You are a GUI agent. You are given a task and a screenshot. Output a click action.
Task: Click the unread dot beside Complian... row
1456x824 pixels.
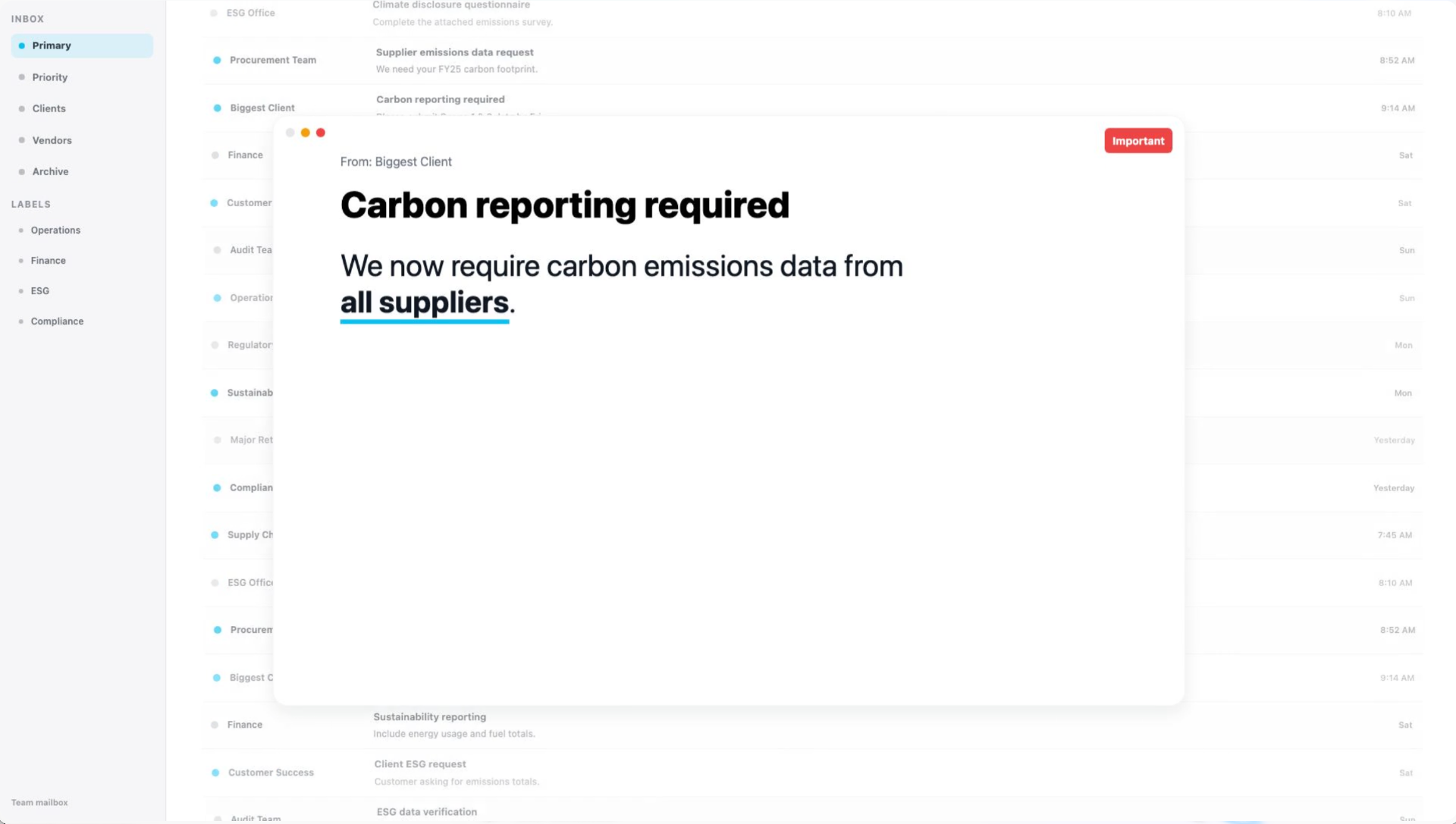point(217,488)
